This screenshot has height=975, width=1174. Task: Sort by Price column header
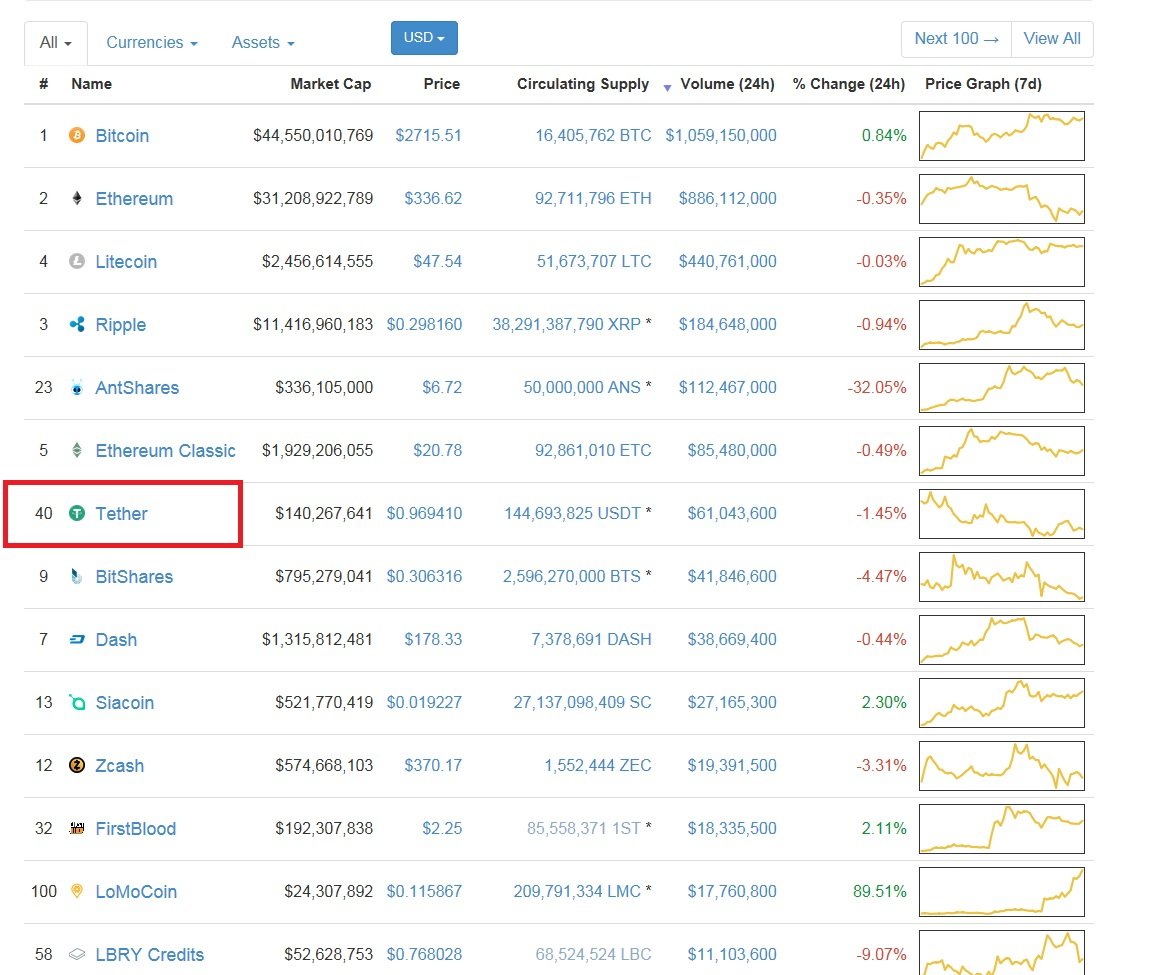pyautogui.click(x=442, y=84)
